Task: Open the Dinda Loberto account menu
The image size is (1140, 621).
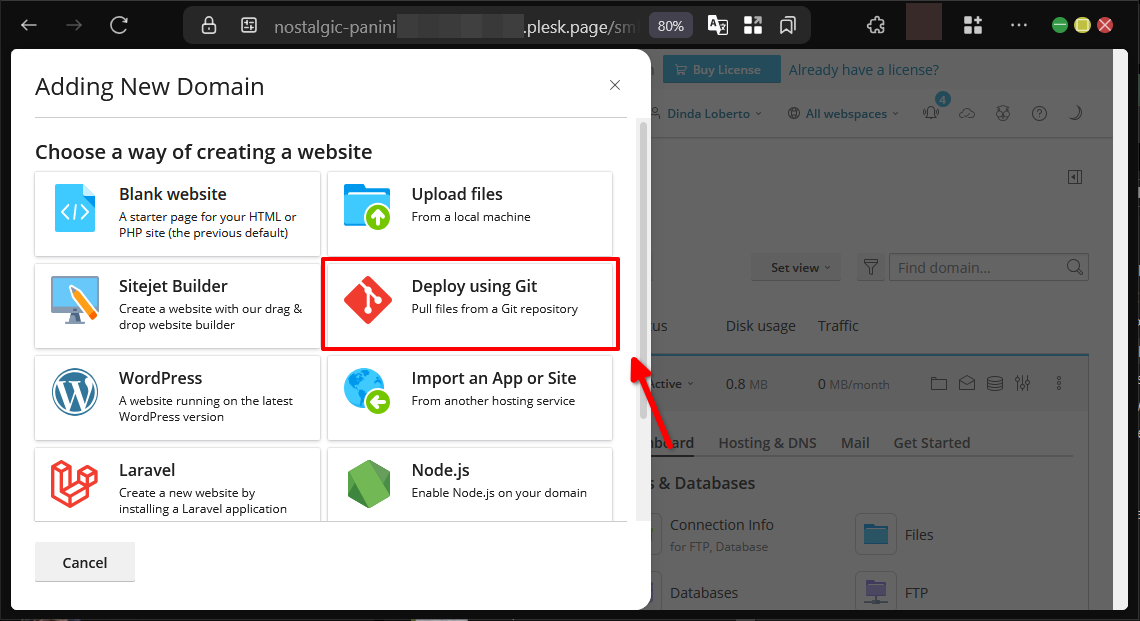Action: coord(712,114)
